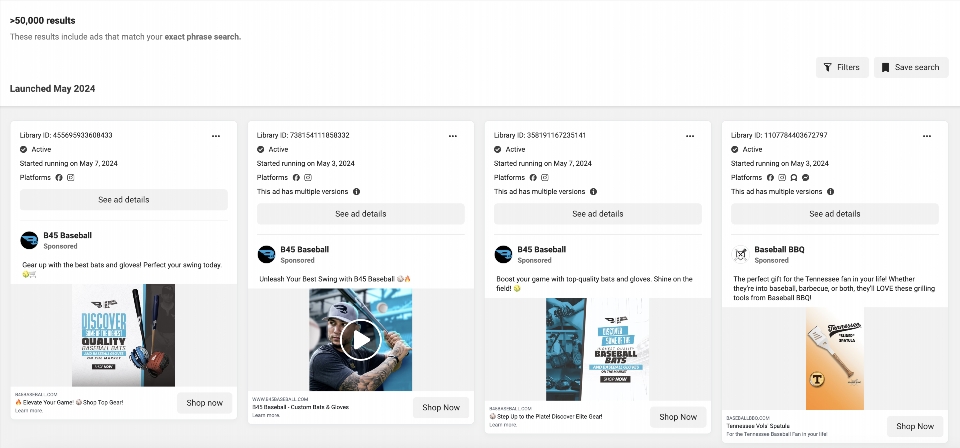Click Shop Now on Tennessee Vols Spatula ad
The width and height of the screenshot is (960, 448).
[915, 427]
